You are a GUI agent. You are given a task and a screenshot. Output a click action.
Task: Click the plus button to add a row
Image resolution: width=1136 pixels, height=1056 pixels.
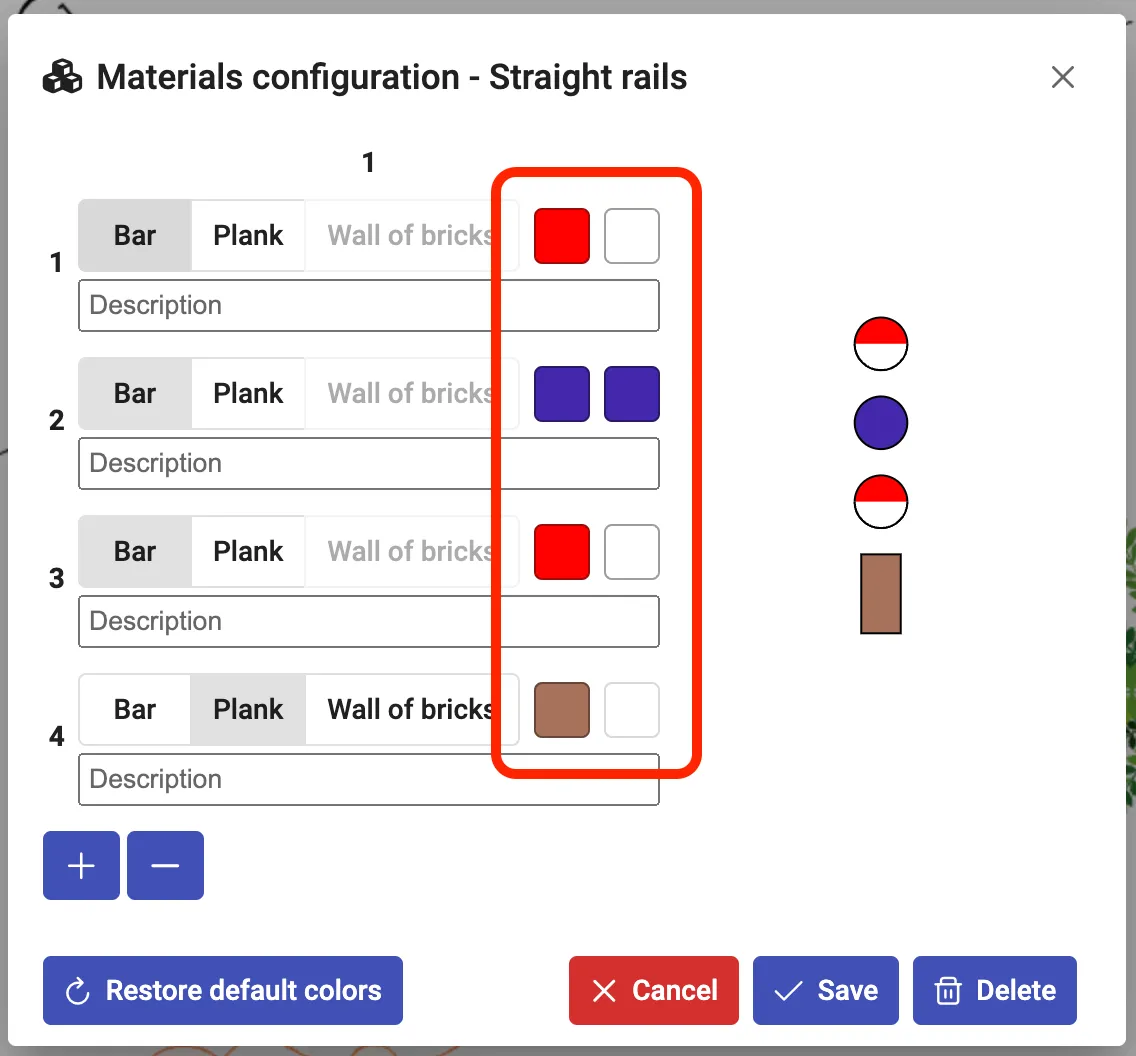click(x=81, y=865)
